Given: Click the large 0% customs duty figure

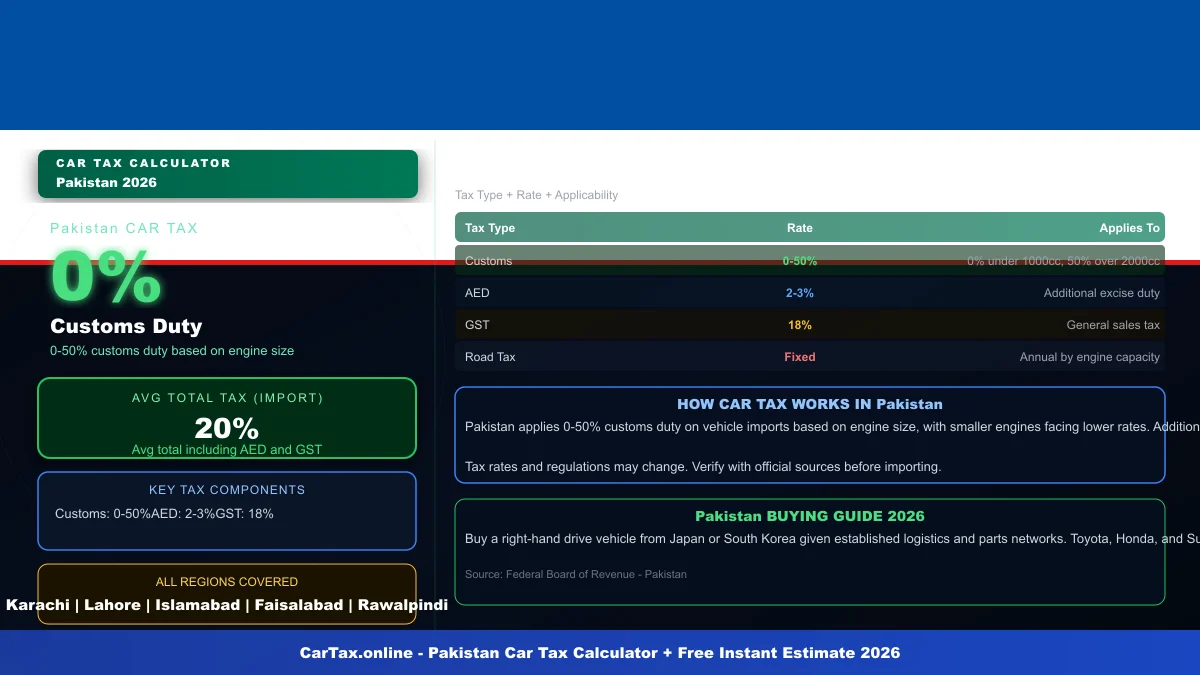Looking at the screenshot, I should [106, 277].
